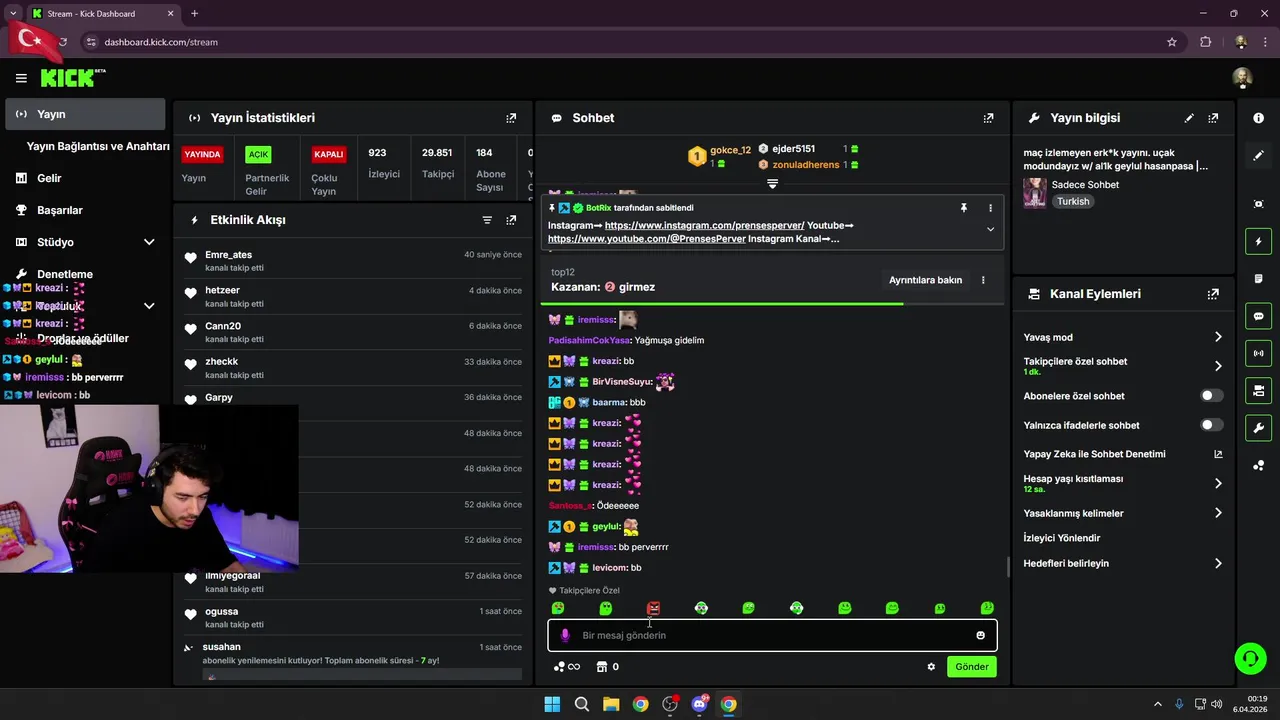Screen dimensions: 1280x720
Task: Expand the pinned message with chevron
Action: [990, 229]
